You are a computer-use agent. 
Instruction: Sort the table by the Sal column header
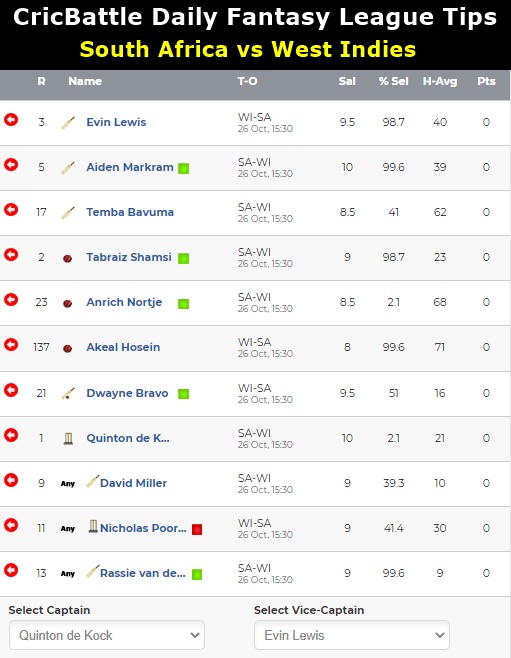tap(347, 81)
